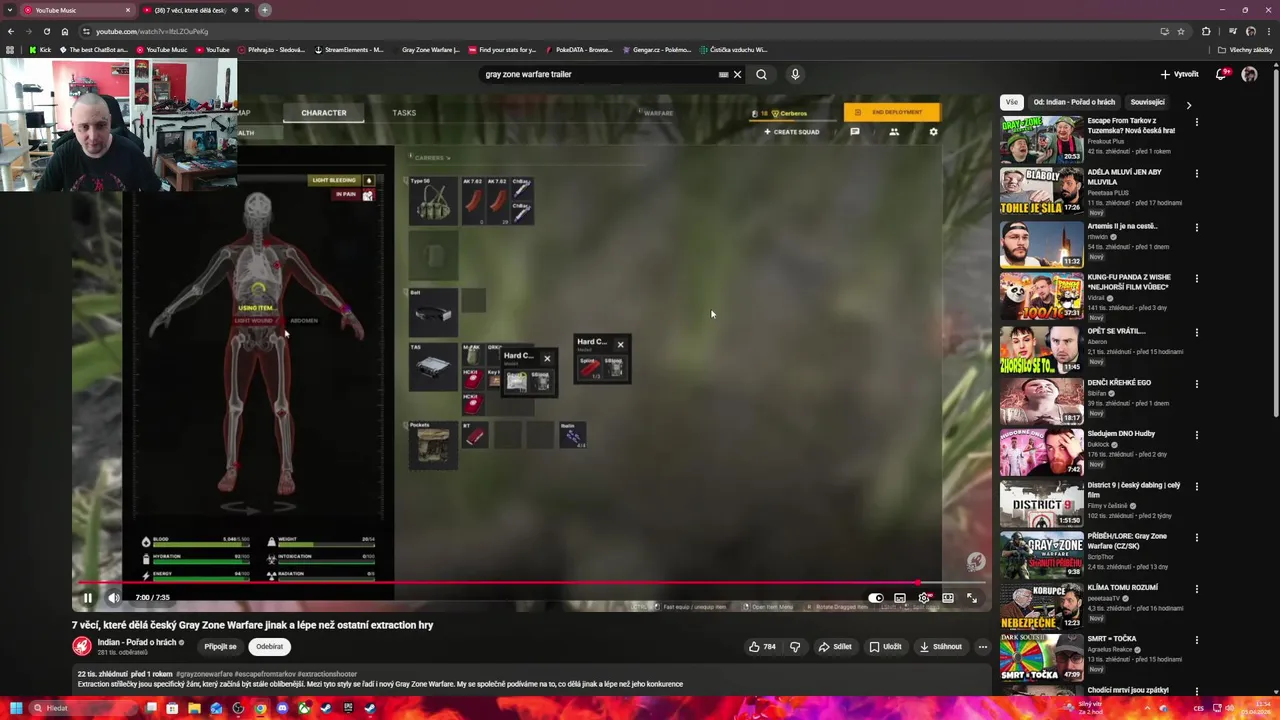Open the browser home page
The height and width of the screenshot is (720, 1280).
tap(64, 31)
